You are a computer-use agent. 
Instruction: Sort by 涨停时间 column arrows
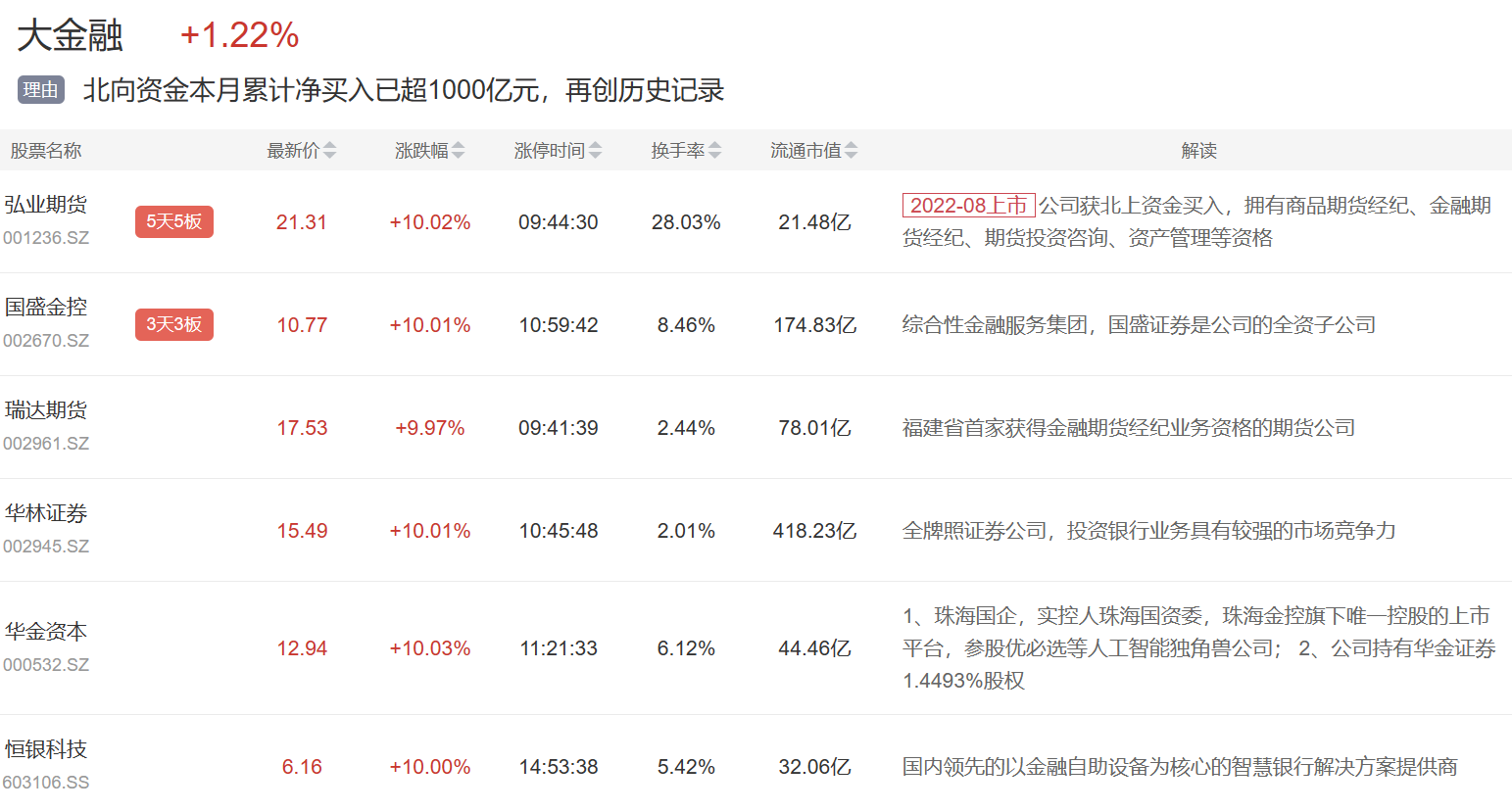596,151
